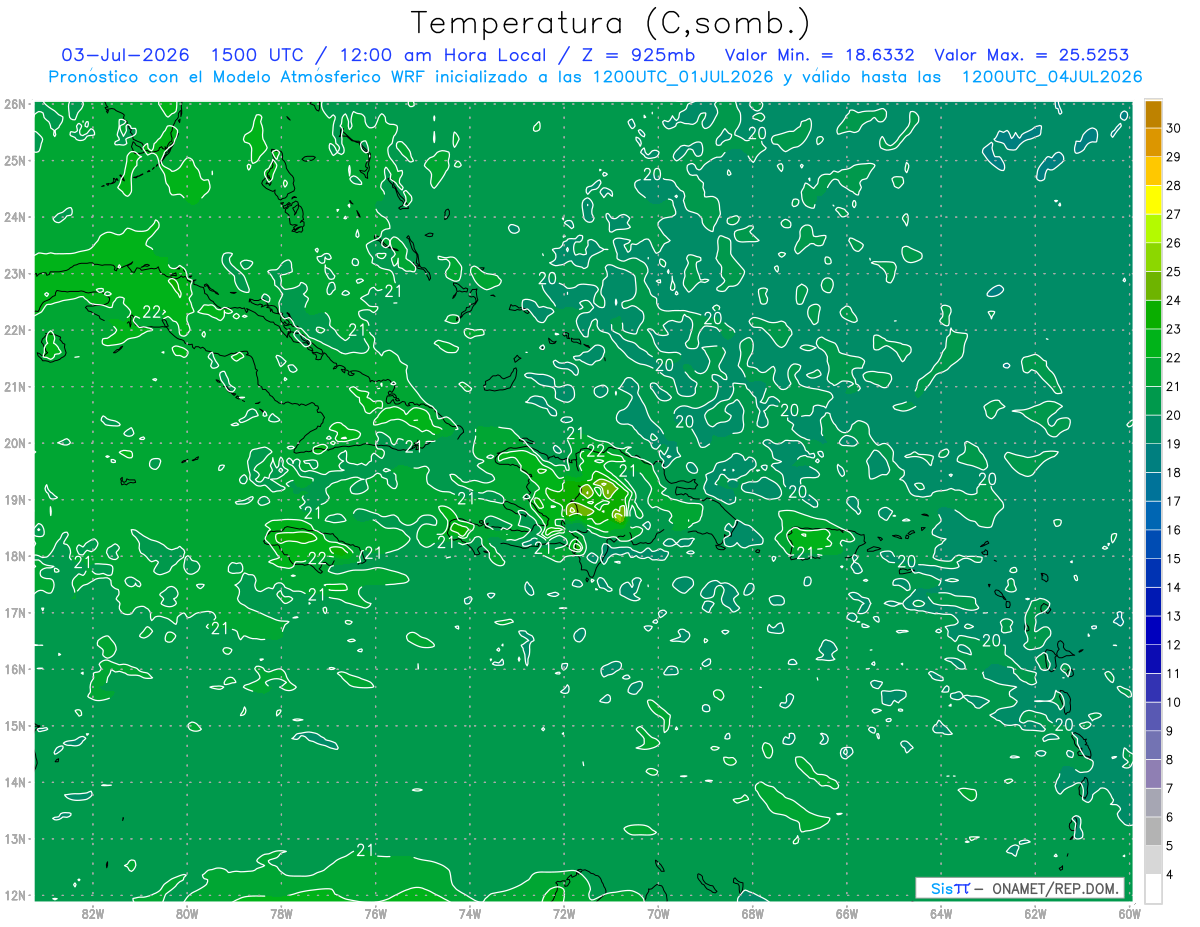Image resolution: width=1200 pixels, height=927 pixels.
Task: Click latitude label '26N'
Action: pyautogui.click(x=15, y=104)
